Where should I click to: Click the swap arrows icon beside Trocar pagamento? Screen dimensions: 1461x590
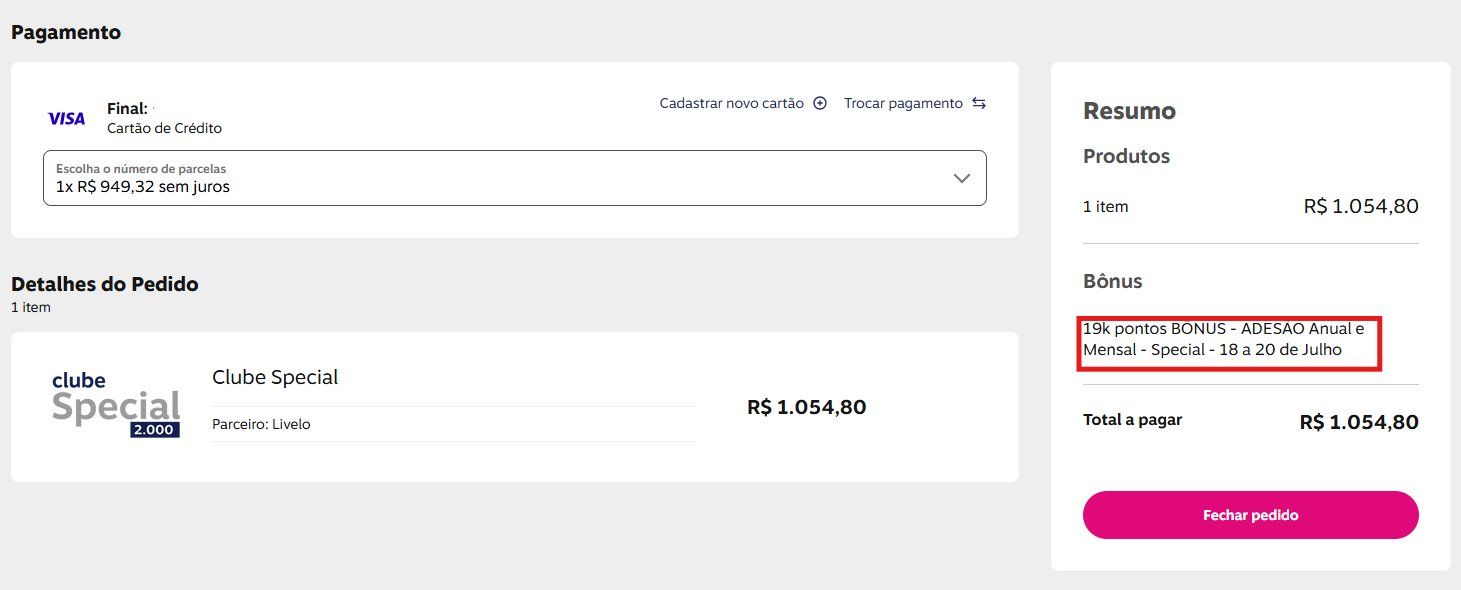tap(979, 103)
